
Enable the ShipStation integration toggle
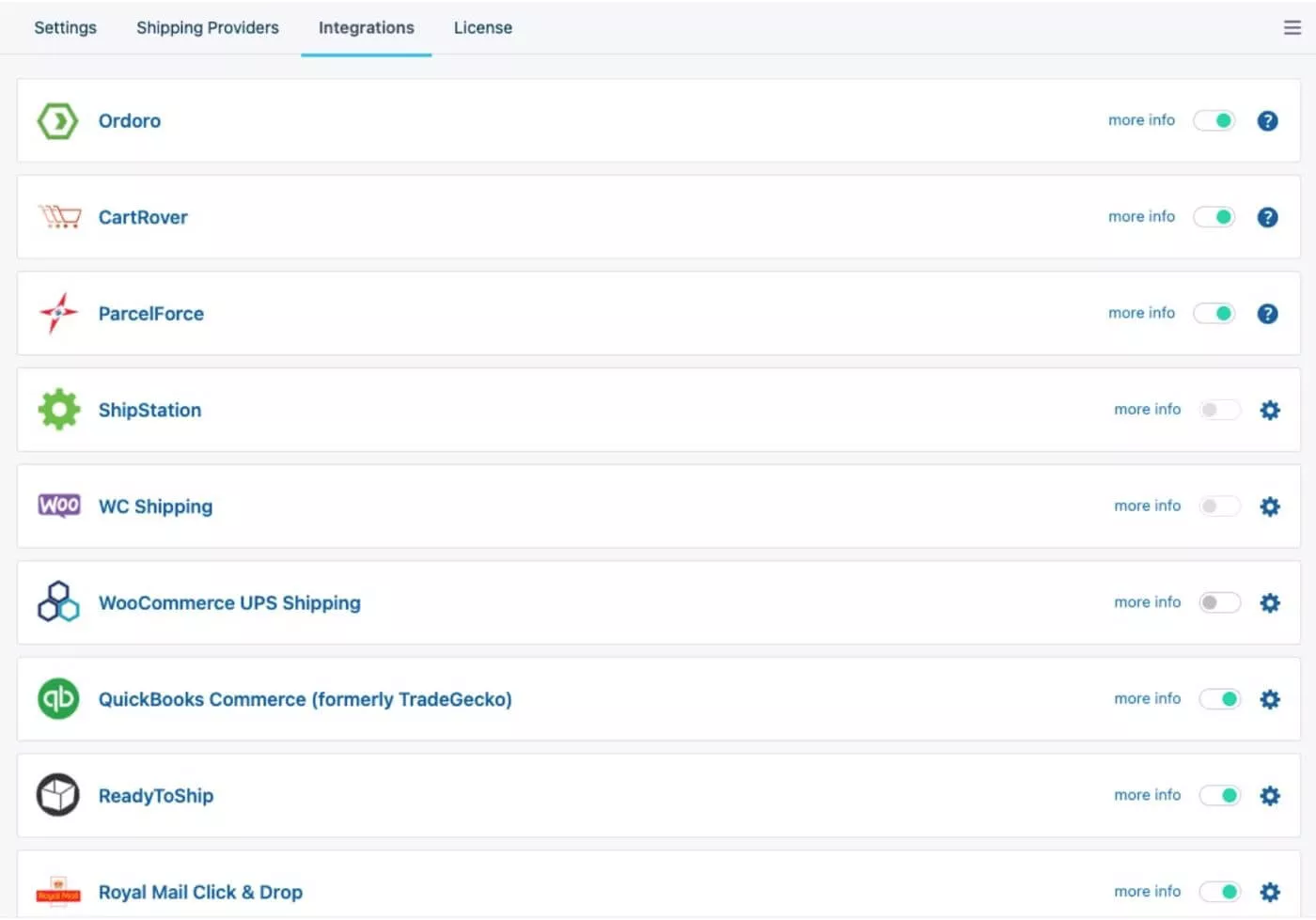1219,410
